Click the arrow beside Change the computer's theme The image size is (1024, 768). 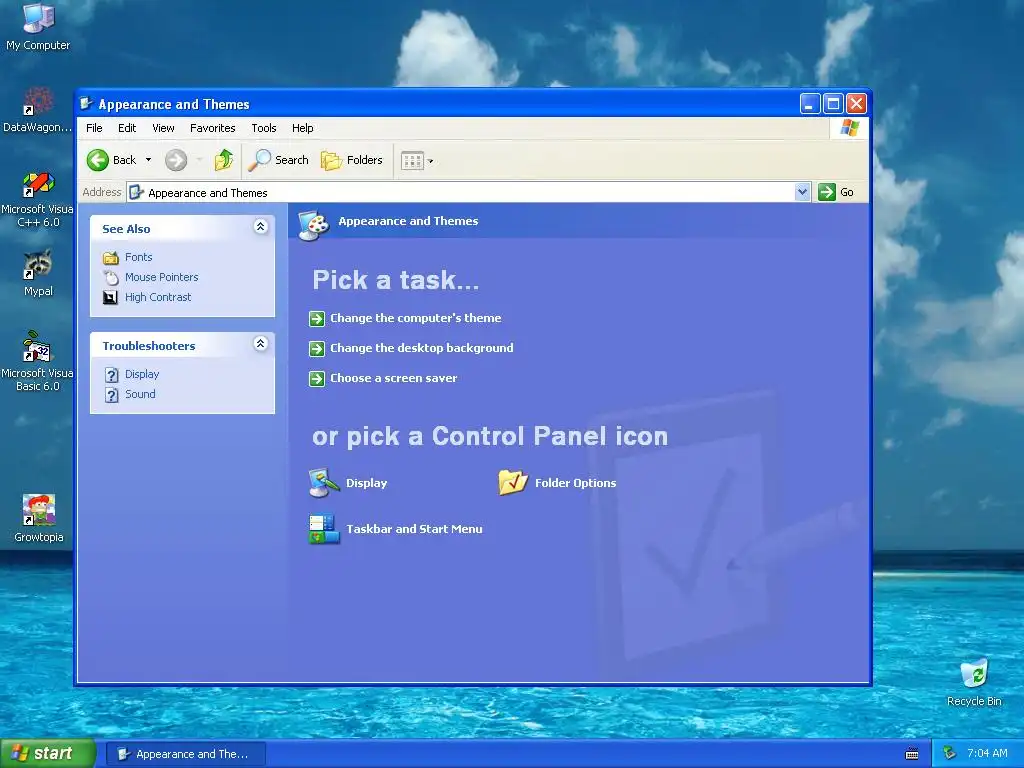(x=317, y=319)
